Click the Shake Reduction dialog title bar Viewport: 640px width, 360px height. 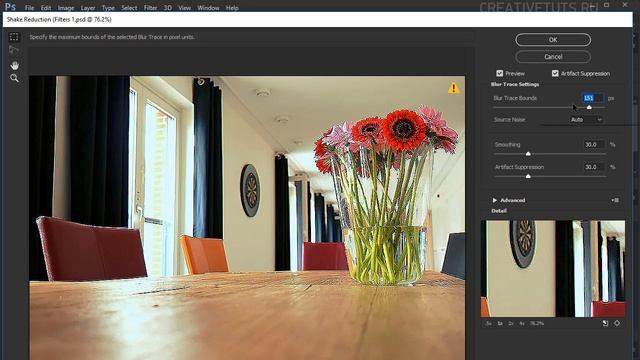[318, 20]
